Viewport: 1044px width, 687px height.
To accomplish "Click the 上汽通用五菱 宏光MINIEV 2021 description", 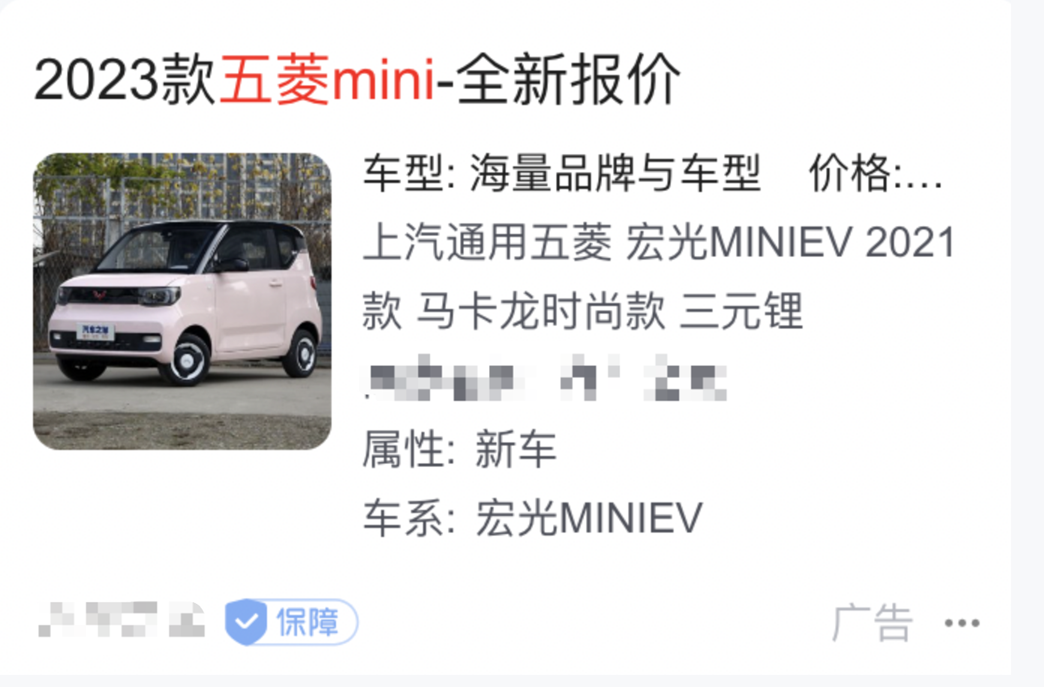I will [x=658, y=242].
